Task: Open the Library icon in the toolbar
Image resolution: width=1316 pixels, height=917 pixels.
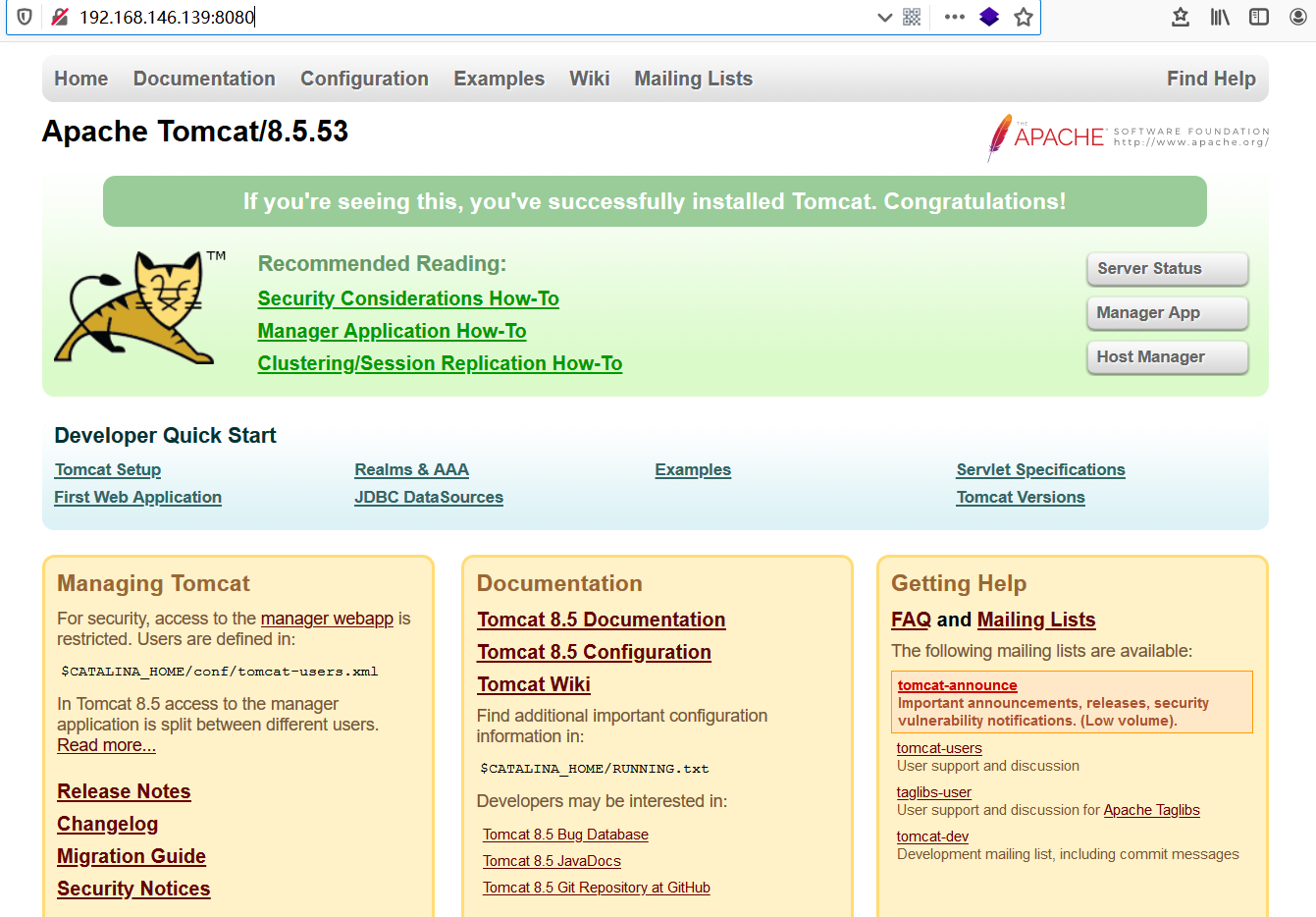Action: (x=1220, y=17)
